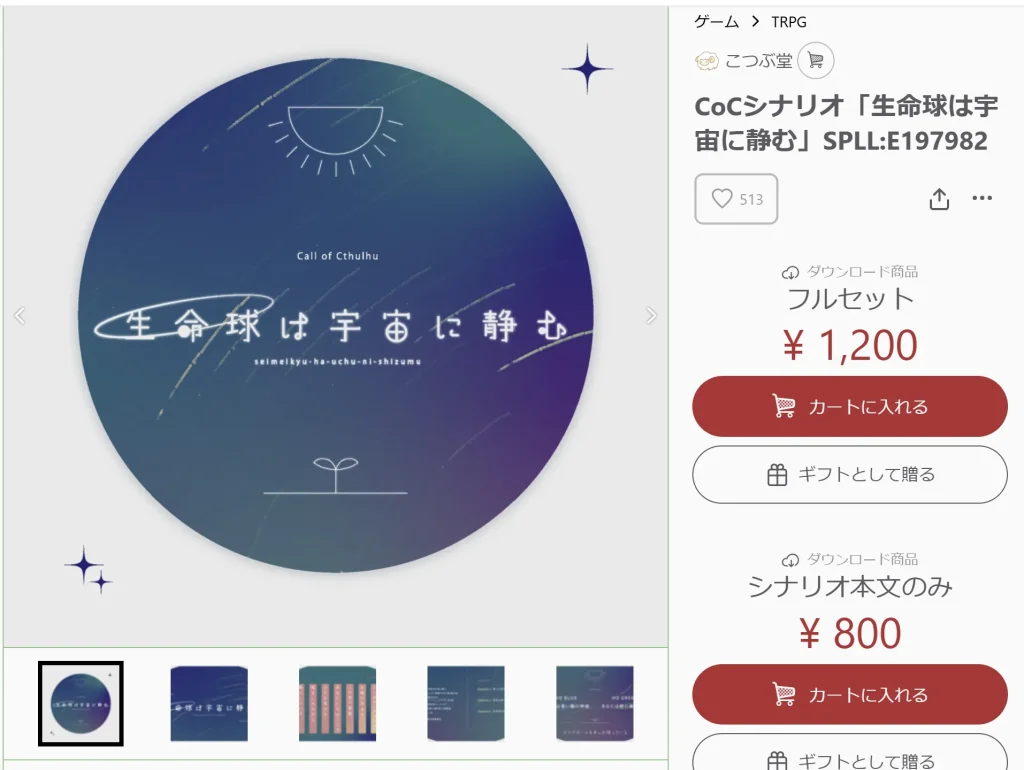
Task: Select the fourth thumbnail showing text pages
Action: [466, 703]
